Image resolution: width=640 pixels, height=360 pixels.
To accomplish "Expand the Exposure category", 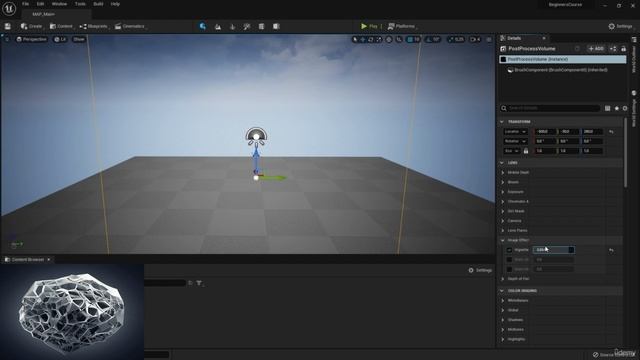I will (503, 192).
